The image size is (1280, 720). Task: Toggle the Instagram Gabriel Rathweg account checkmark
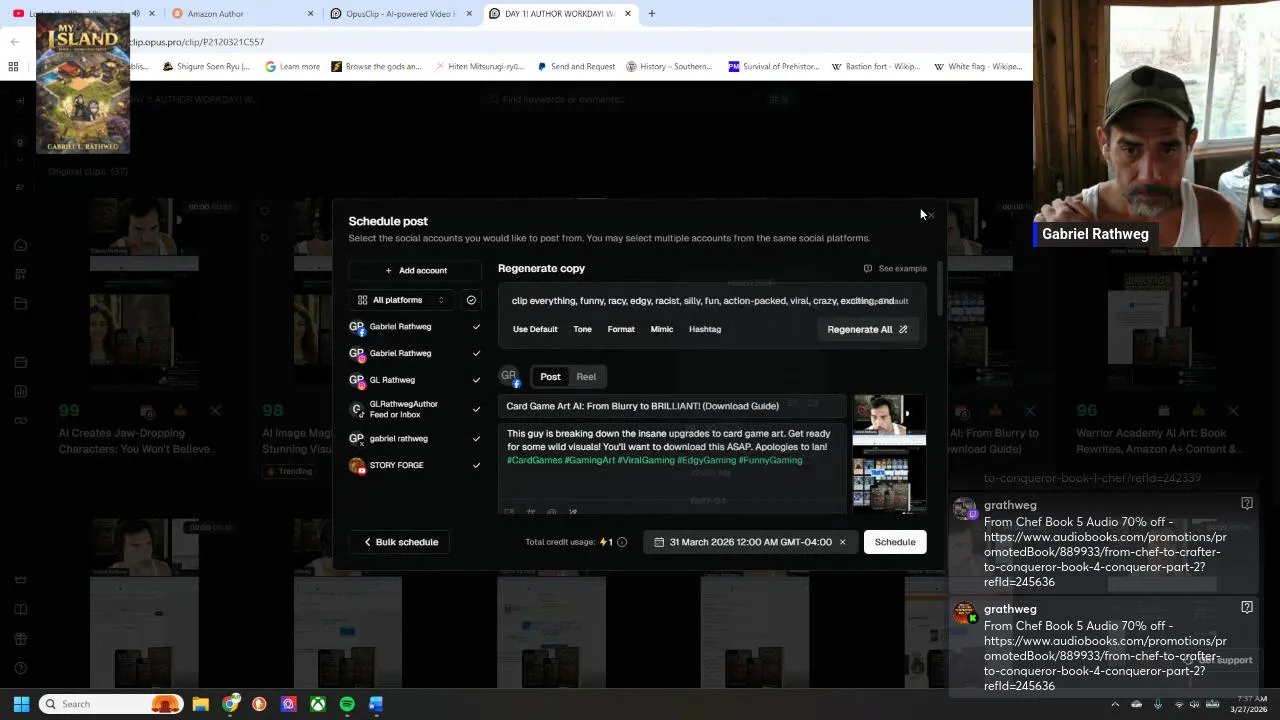(476, 353)
